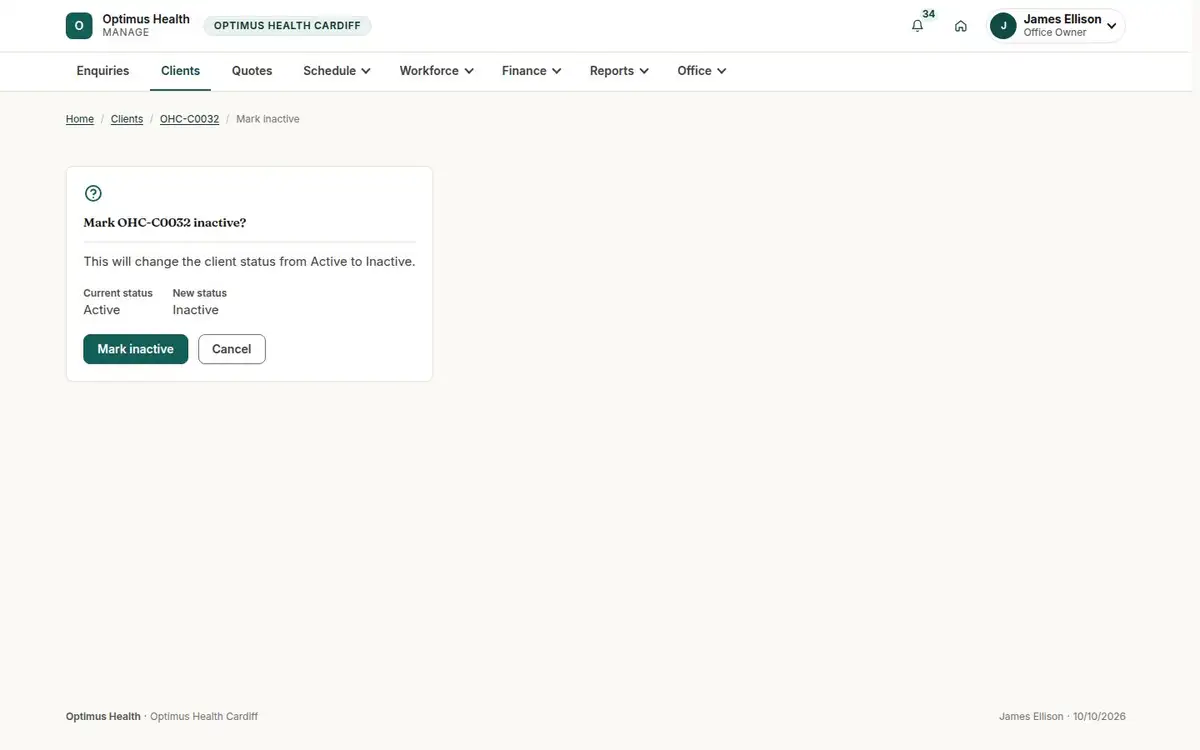Open the notifications bell icon
Image resolution: width=1200 pixels, height=750 pixels.
(x=917, y=26)
